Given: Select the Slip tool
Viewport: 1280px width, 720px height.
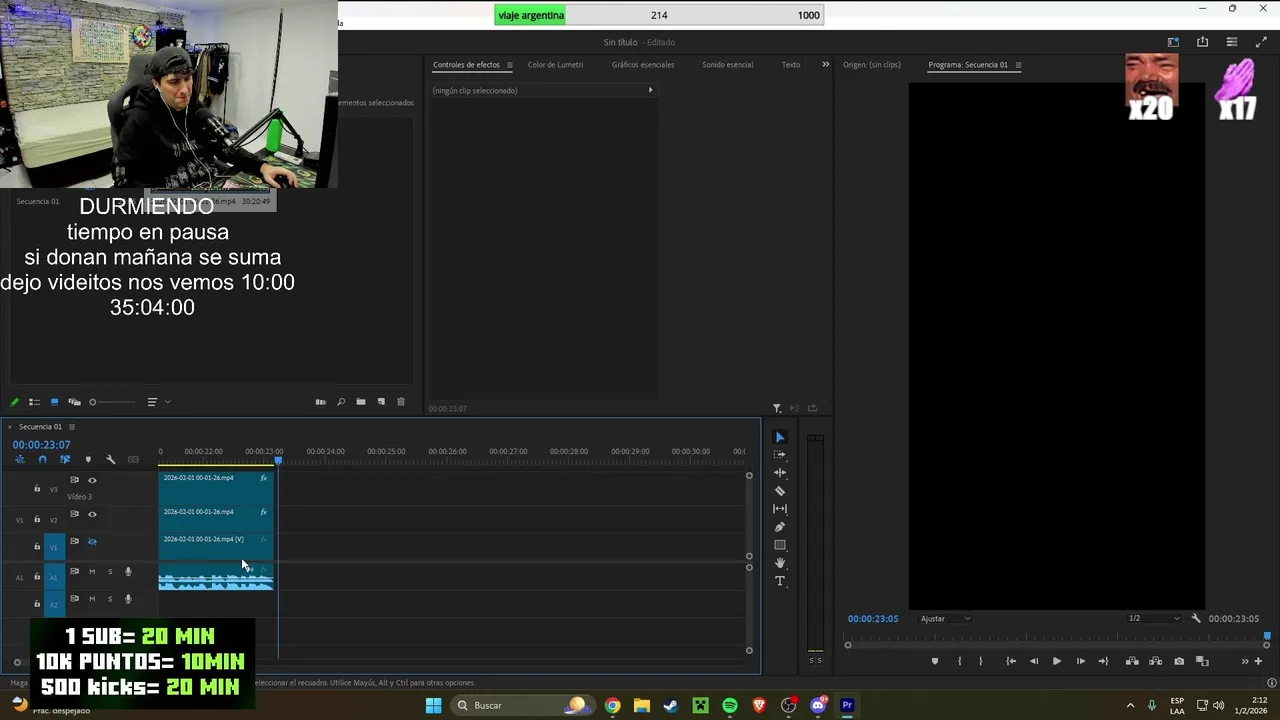Looking at the screenshot, I should point(780,509).
